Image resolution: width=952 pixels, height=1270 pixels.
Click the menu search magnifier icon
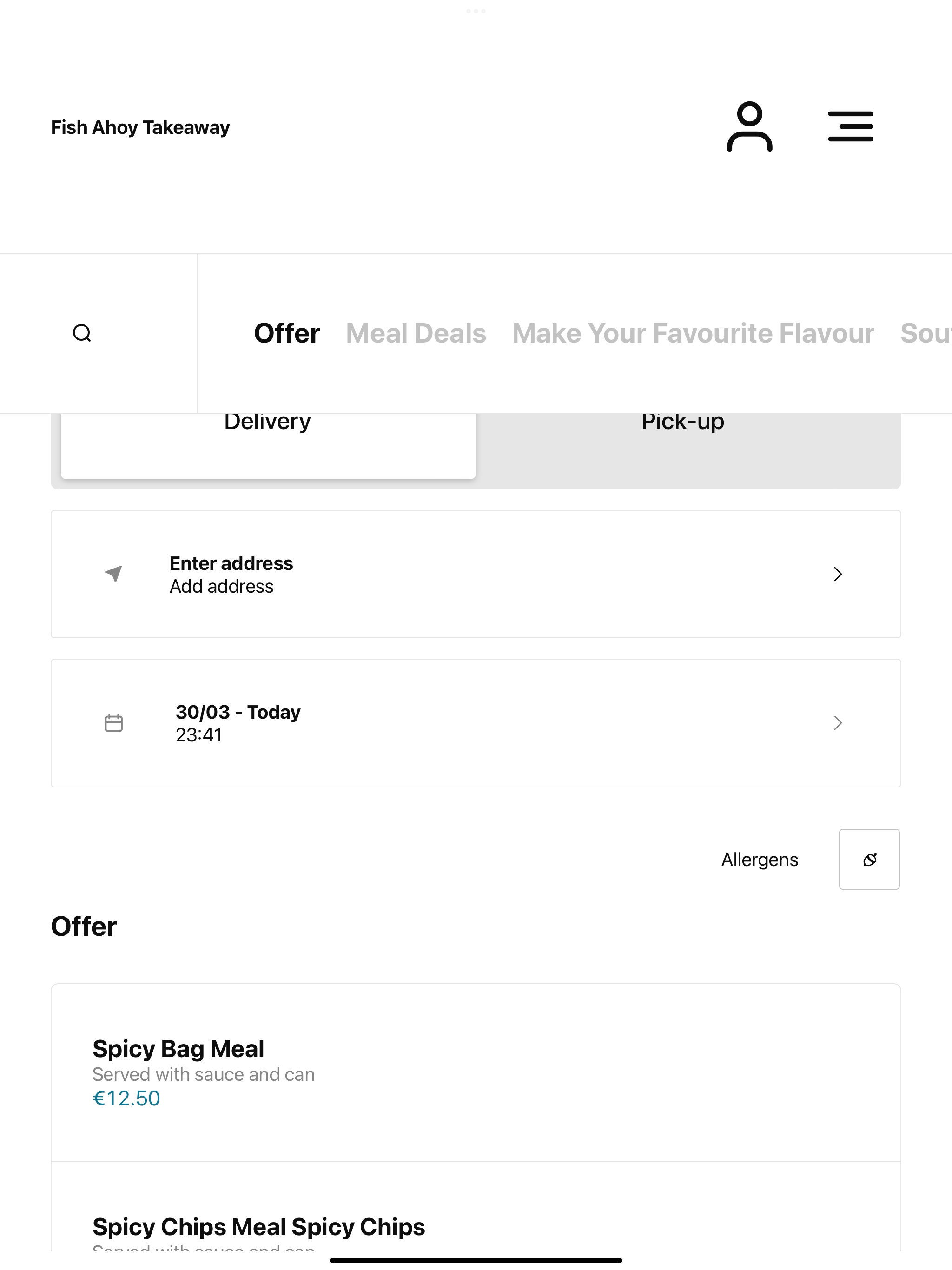[82, 333]
